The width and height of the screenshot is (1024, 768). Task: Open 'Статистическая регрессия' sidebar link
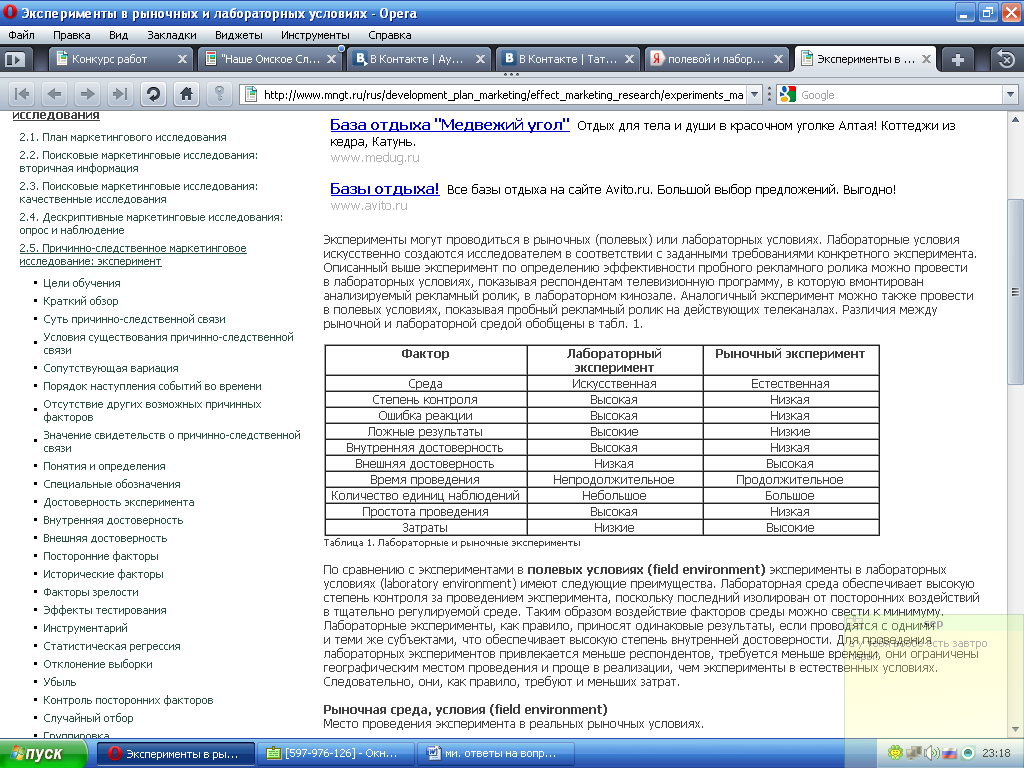tap(112, 646)
